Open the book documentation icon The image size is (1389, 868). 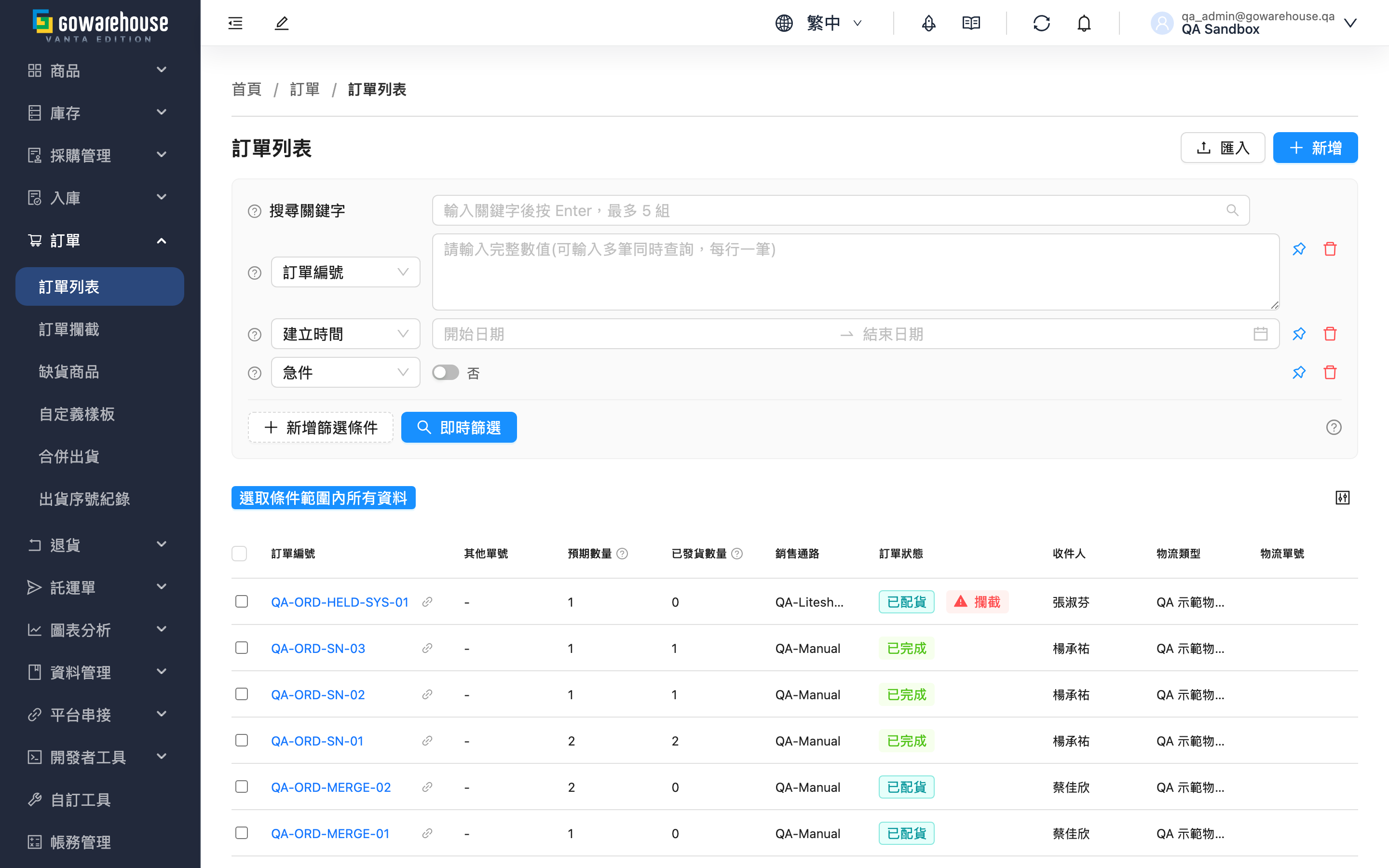971,23
